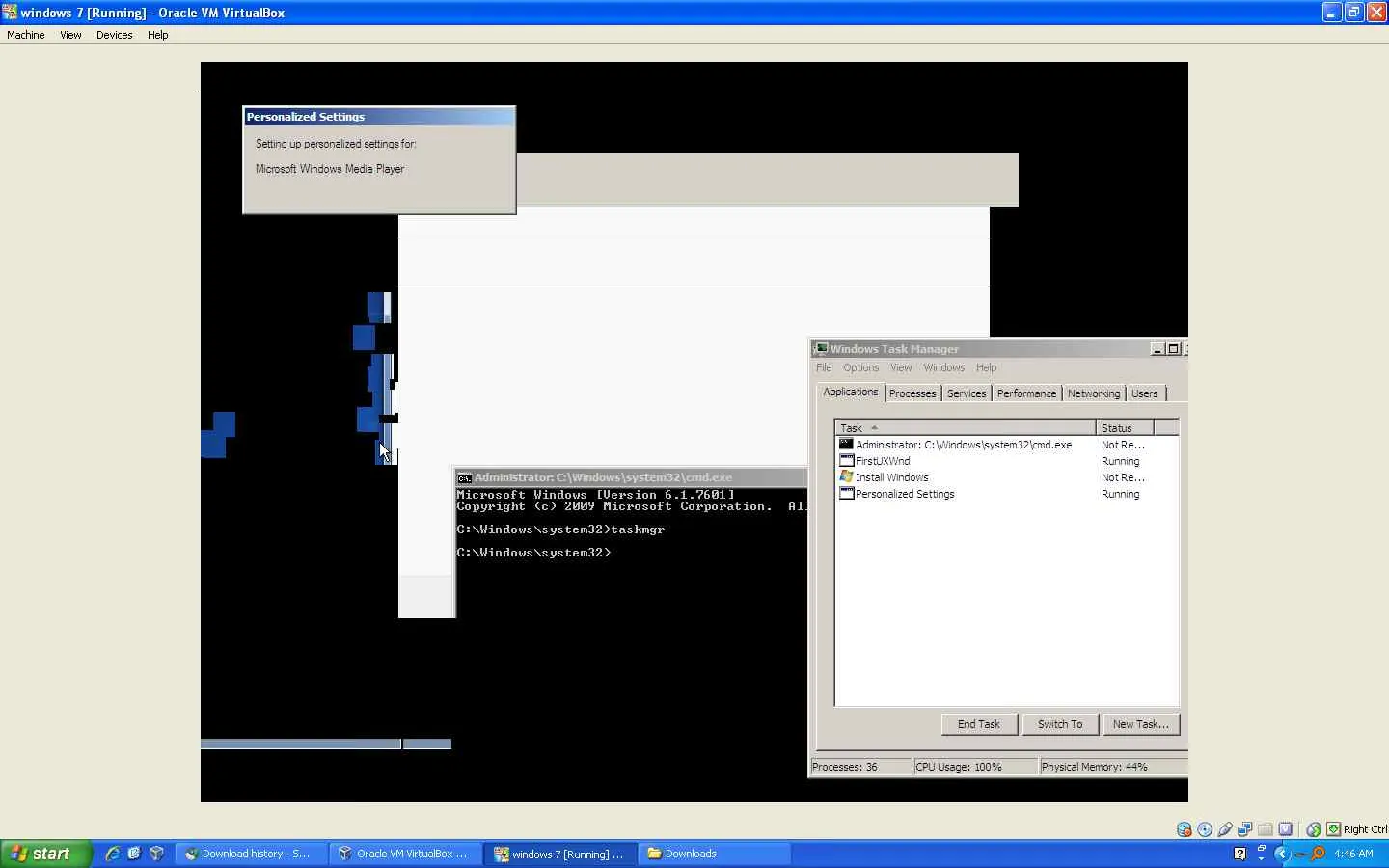
Task: Click the VirtualBox virtualization CPU chip icon
Action: (1286, 829)
